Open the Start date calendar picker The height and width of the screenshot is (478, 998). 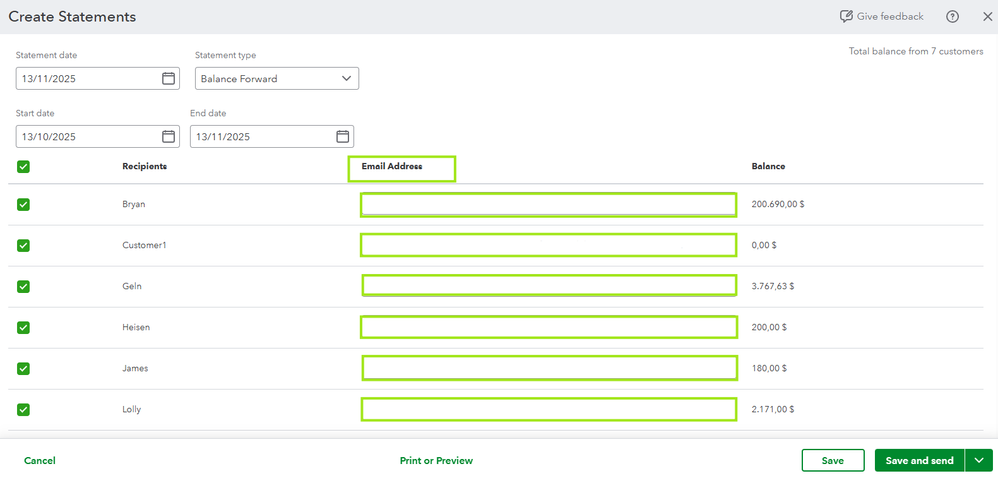[168, 136]
